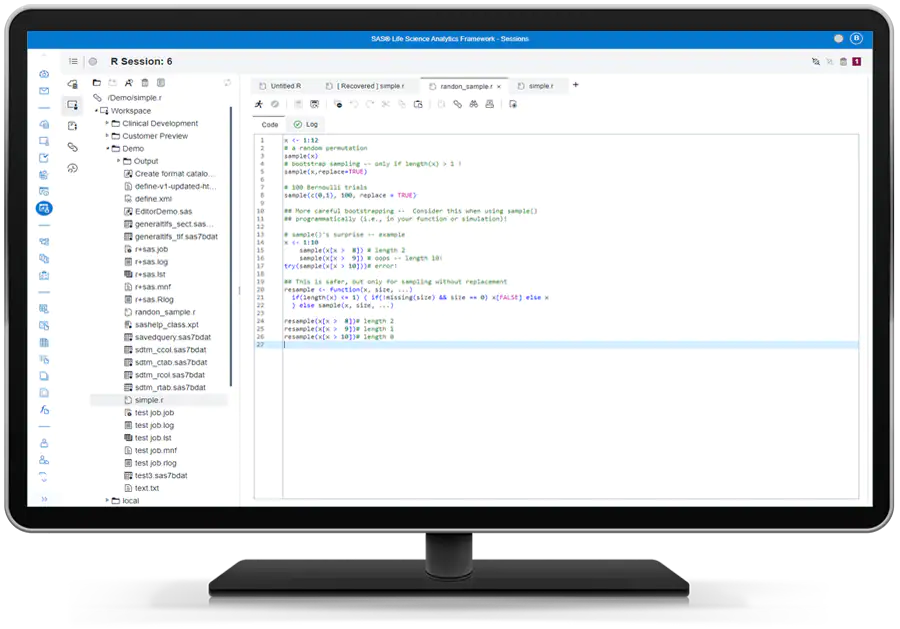The width and height of the screenshot is (900, 629).
Task: Close the randon_sample.r tab
Action: pyautogui.click(x=499, y=87)
